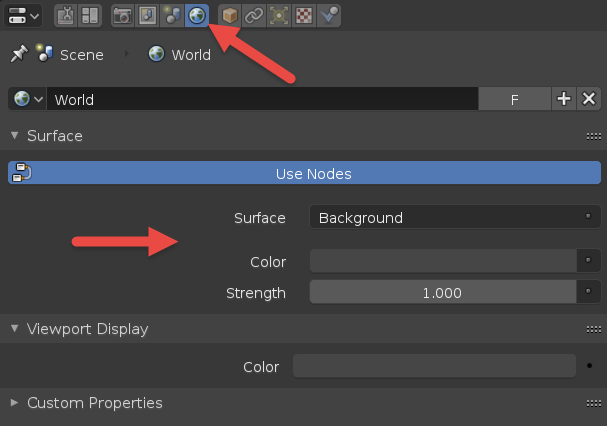Click the link dot beside Surface Color
607x426 pixels.
pos(588,261)
